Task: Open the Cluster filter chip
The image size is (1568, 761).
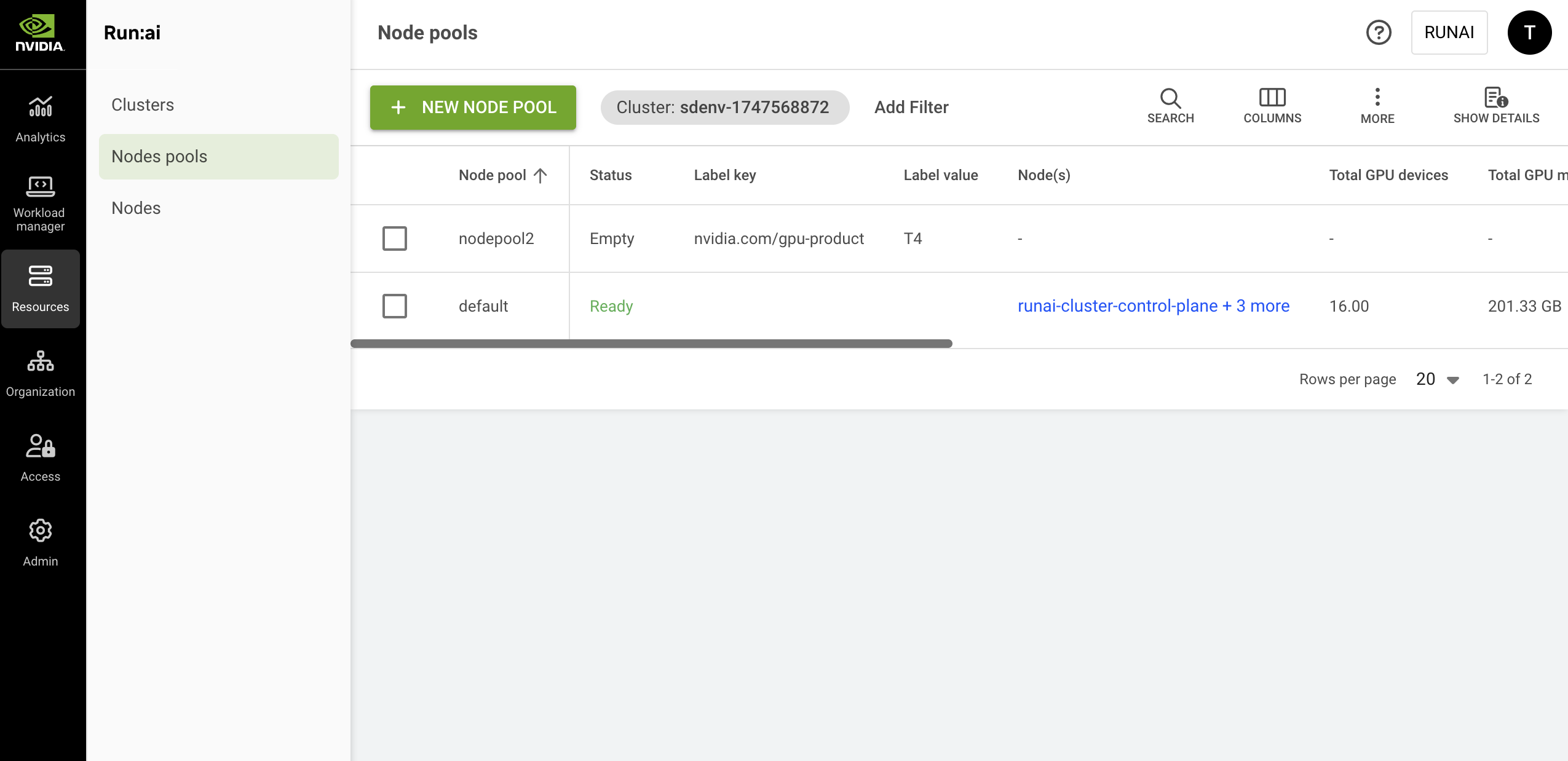Action: 724,108
